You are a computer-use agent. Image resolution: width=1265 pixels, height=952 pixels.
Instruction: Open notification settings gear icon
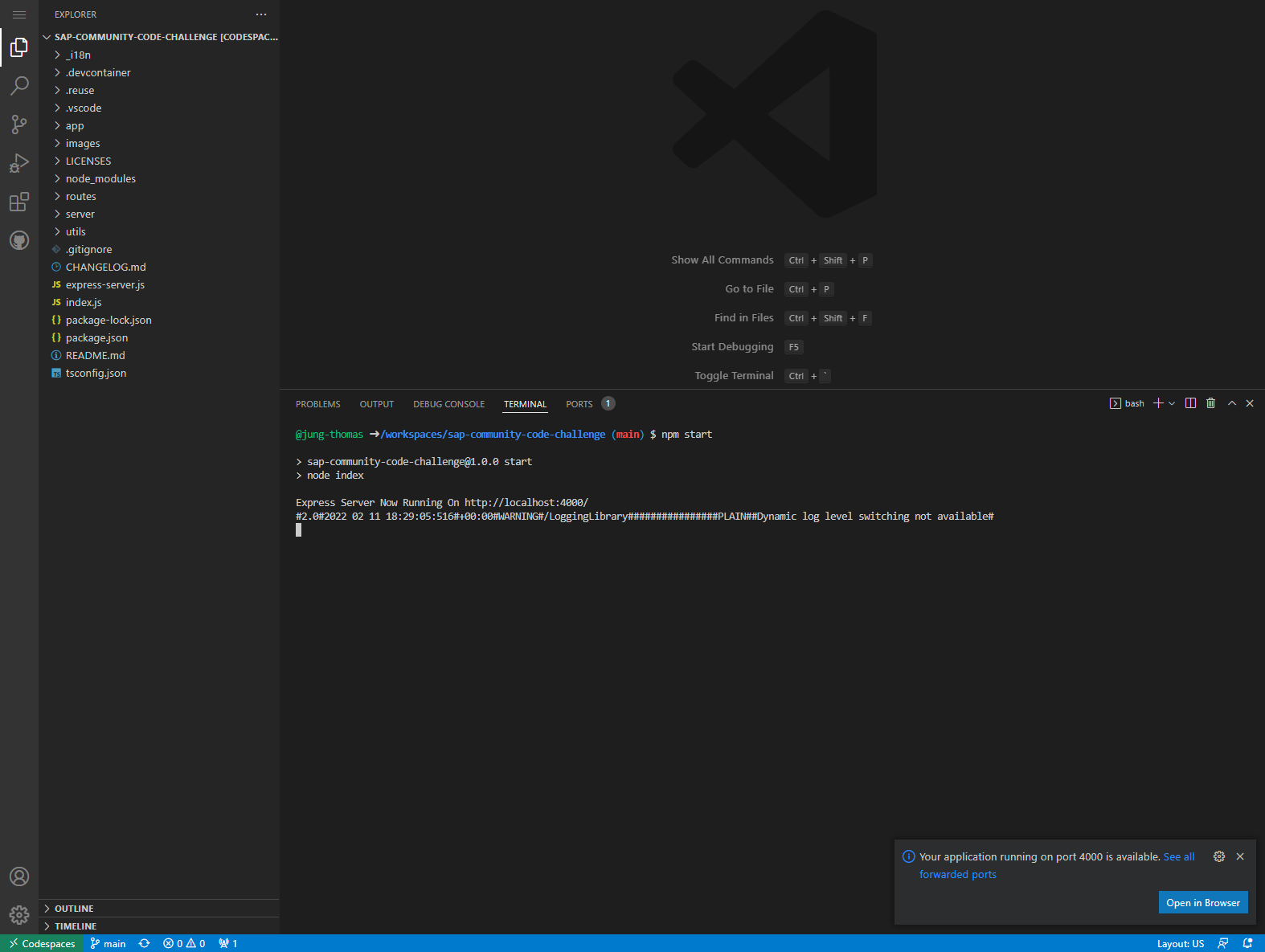tap(1219, 856)
